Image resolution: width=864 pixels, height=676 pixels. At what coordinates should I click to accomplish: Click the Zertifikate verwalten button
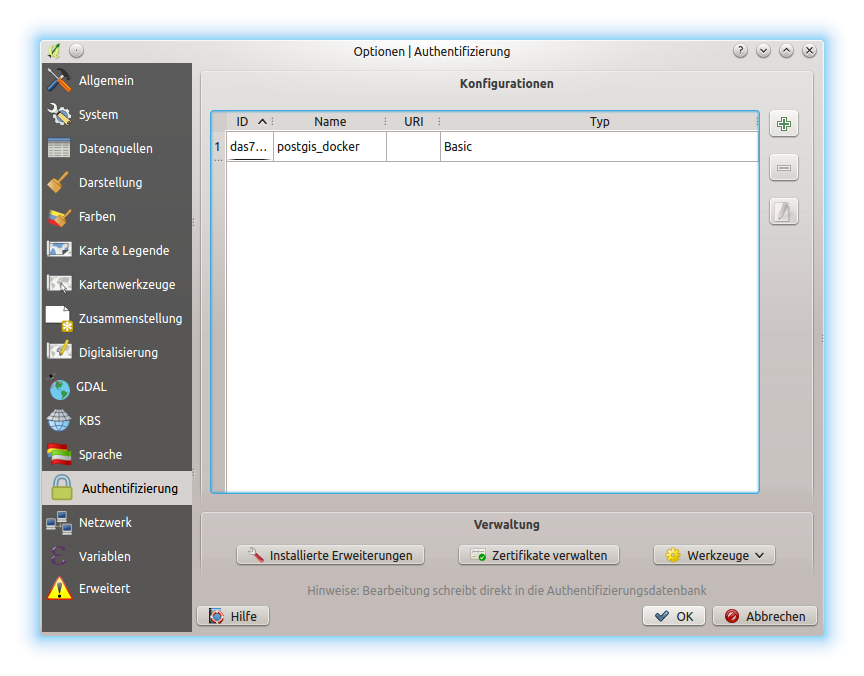coord(538,555)
